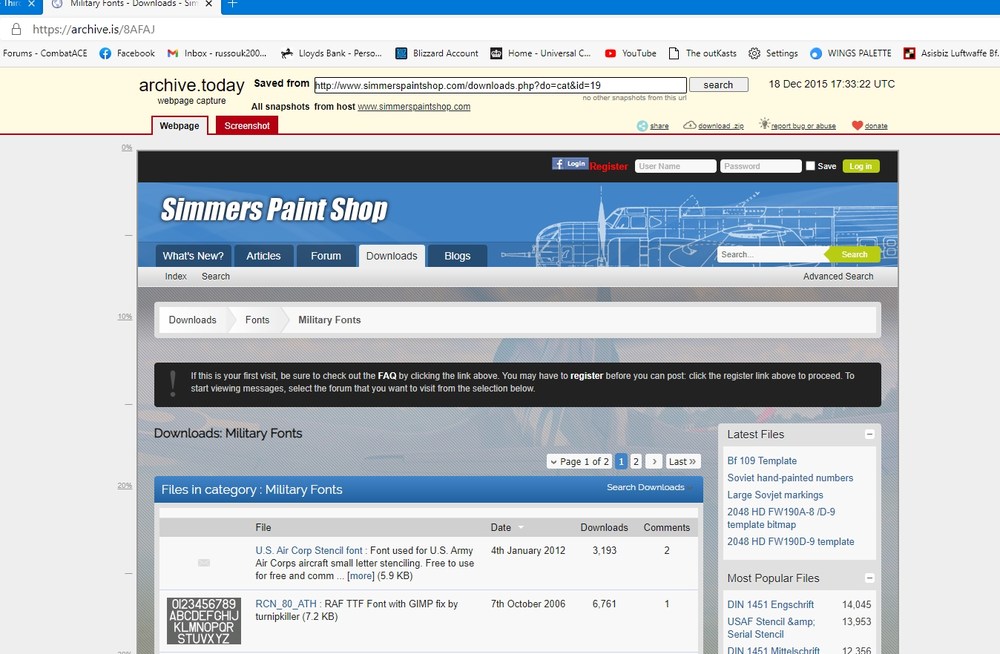Click the RCN_80_ATH font preview thumbnail
Image resolution: width=1000 pixels, height=654 pixels.
[x=204, y=621]
